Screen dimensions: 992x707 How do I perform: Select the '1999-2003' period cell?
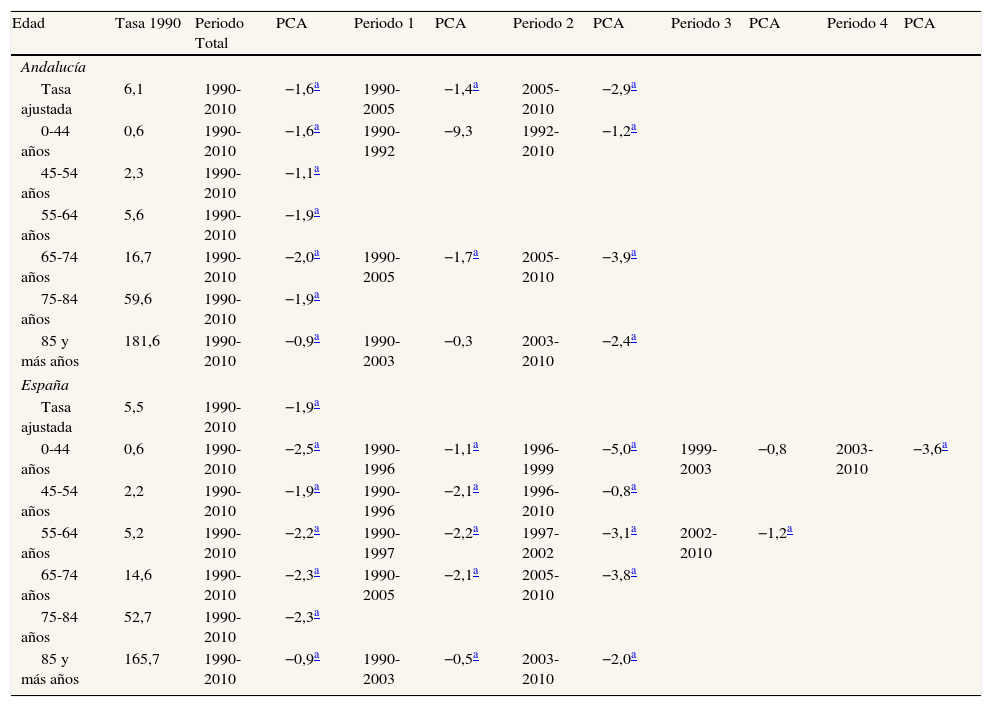[697, 459]
